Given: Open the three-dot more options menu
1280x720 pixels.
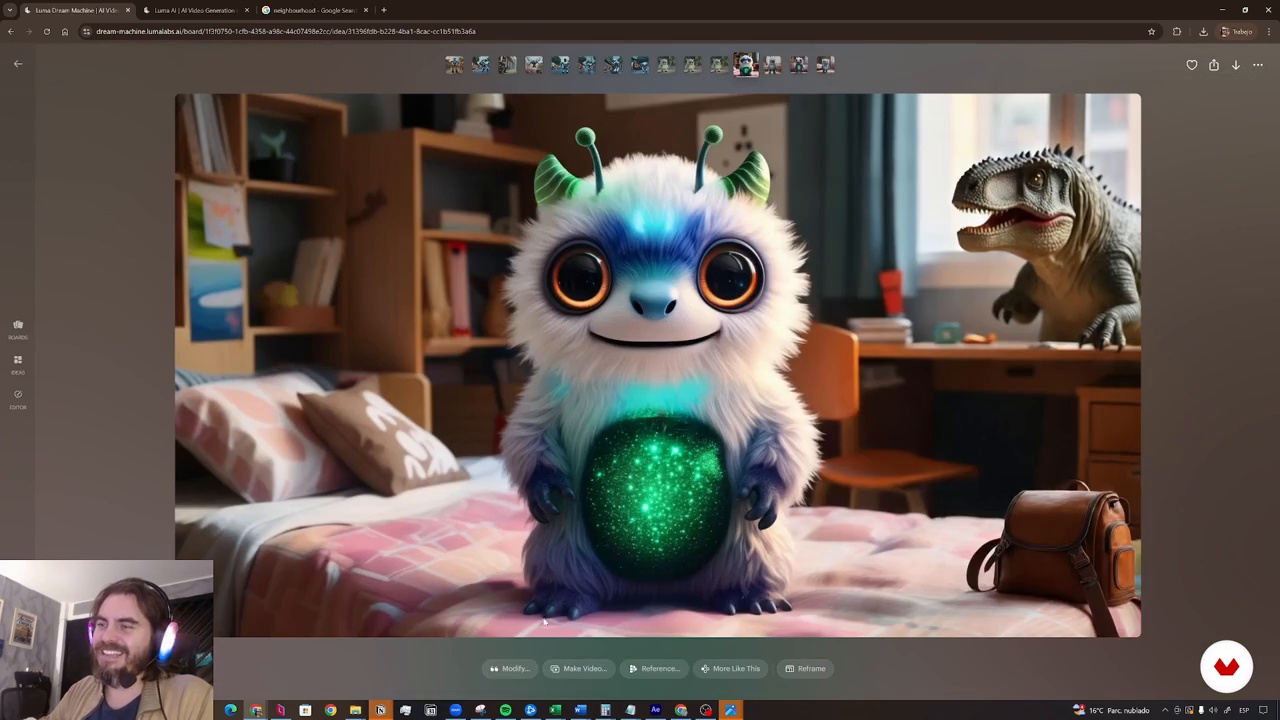Looking at the screenshot, I should pos(1258,65).
